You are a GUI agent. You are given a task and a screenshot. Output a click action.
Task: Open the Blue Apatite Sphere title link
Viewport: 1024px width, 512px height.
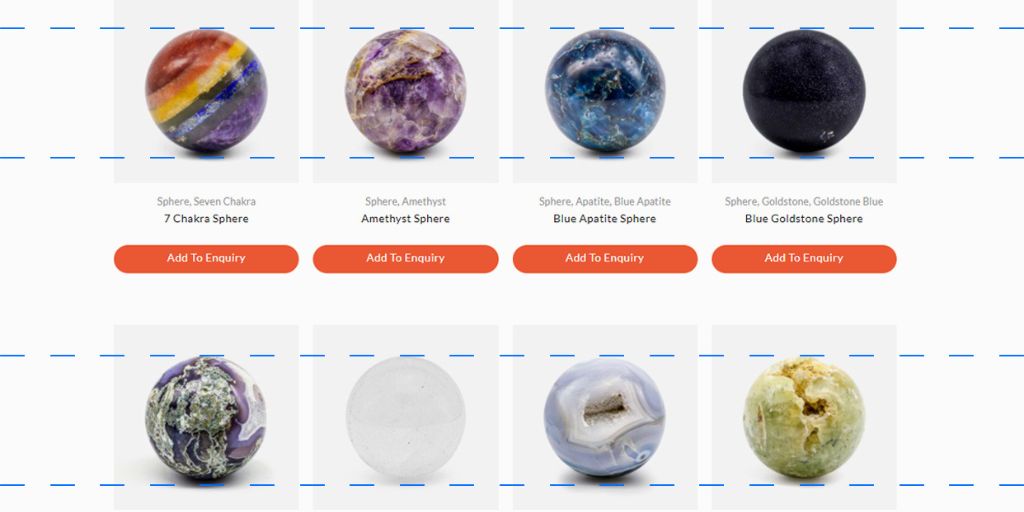point(605,219)
